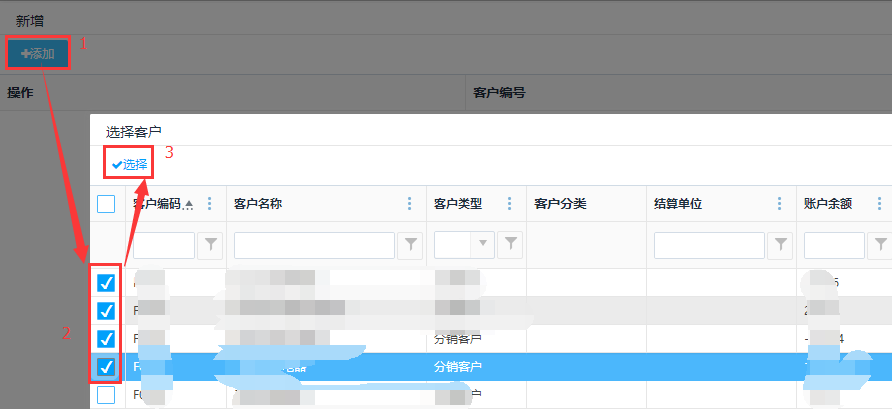Toggle the select-all checkbox in table header

(x=106, y=204)
